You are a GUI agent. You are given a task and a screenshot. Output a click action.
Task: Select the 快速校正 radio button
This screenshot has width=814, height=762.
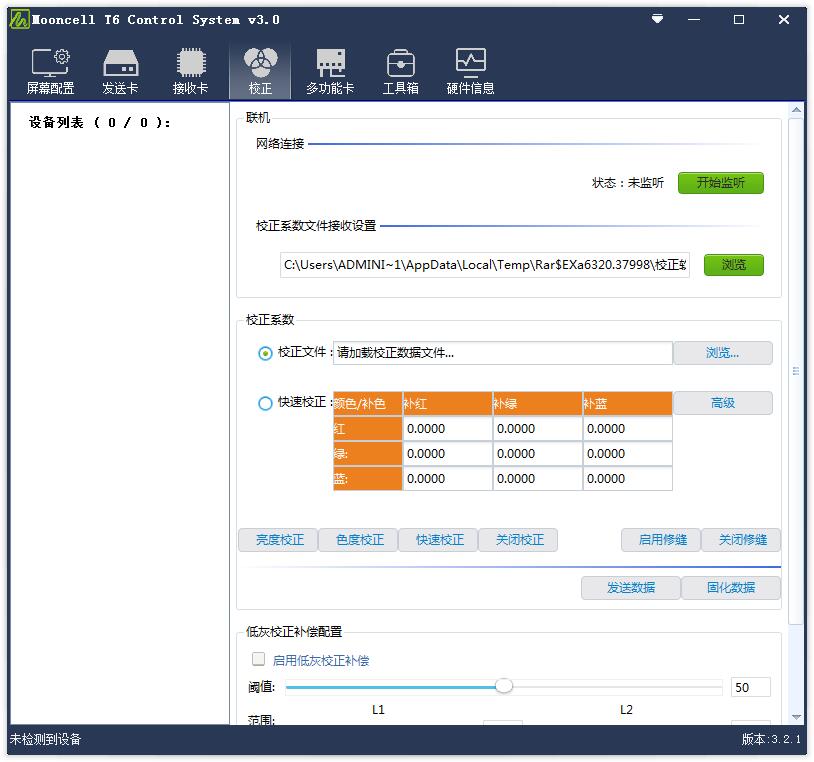click(x=265, y=403)
